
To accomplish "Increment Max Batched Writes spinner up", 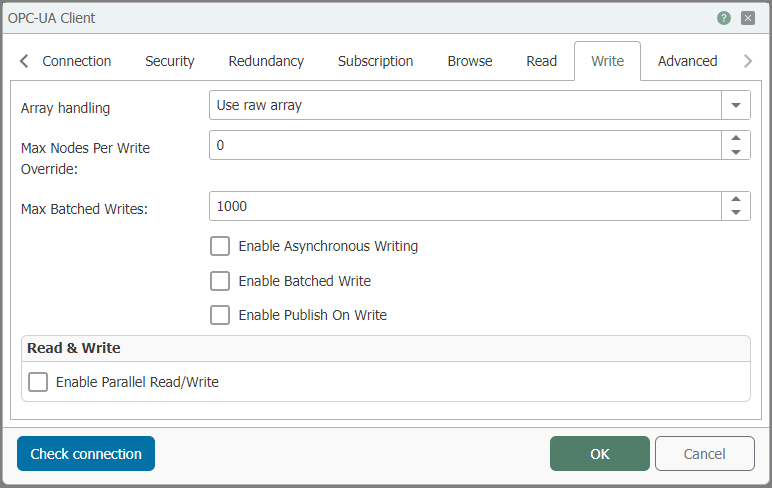I will 736,199.
